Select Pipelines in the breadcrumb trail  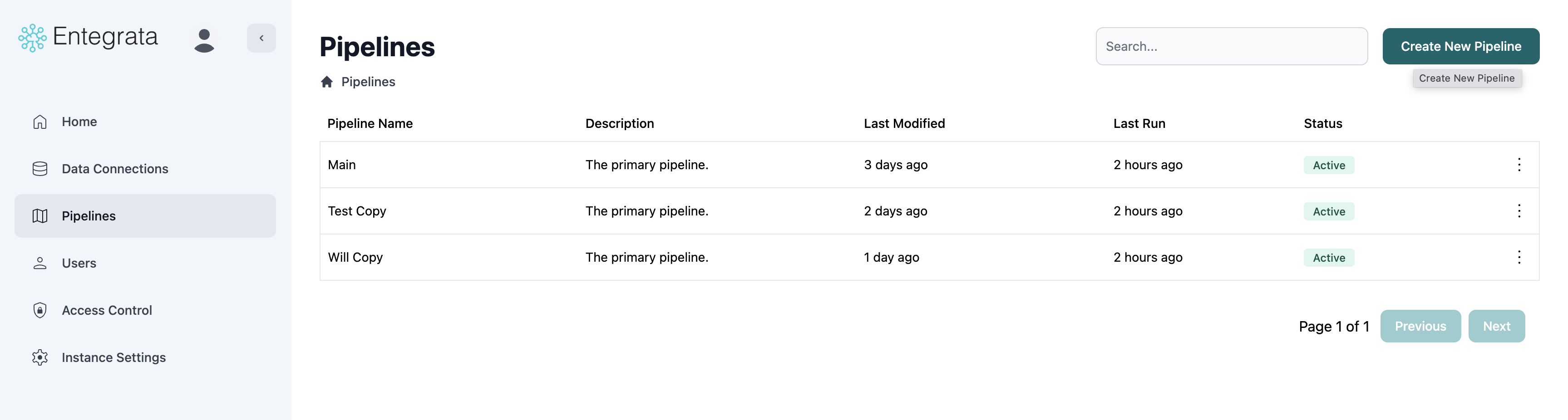click(368, 82)
